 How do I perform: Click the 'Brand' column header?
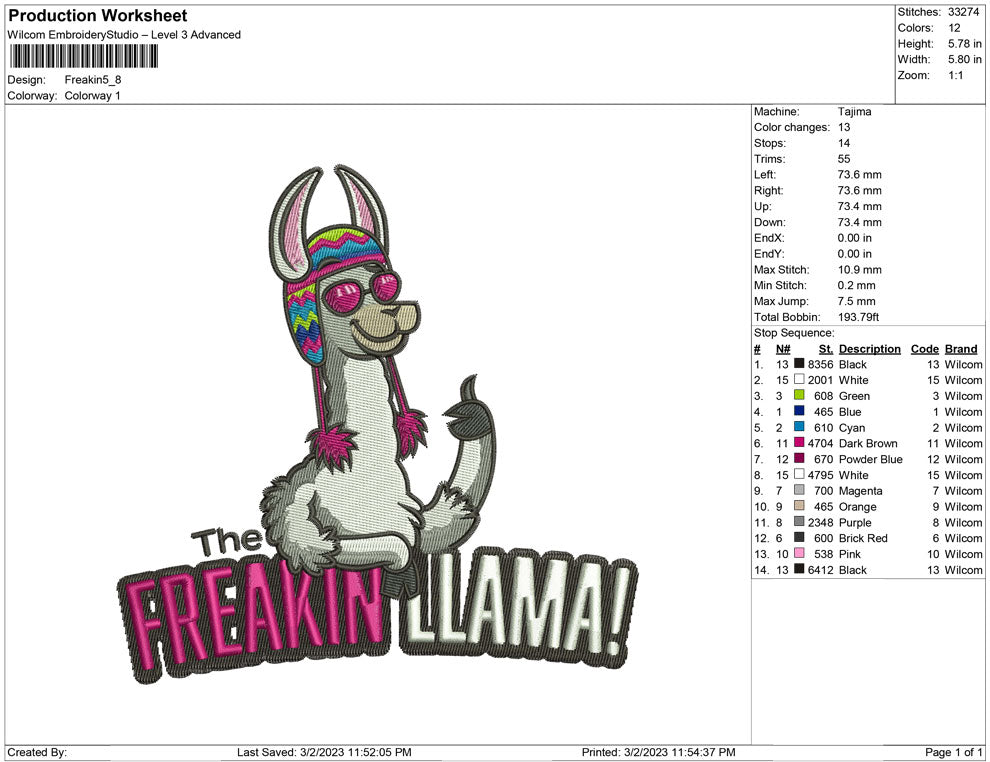[961, 349]
